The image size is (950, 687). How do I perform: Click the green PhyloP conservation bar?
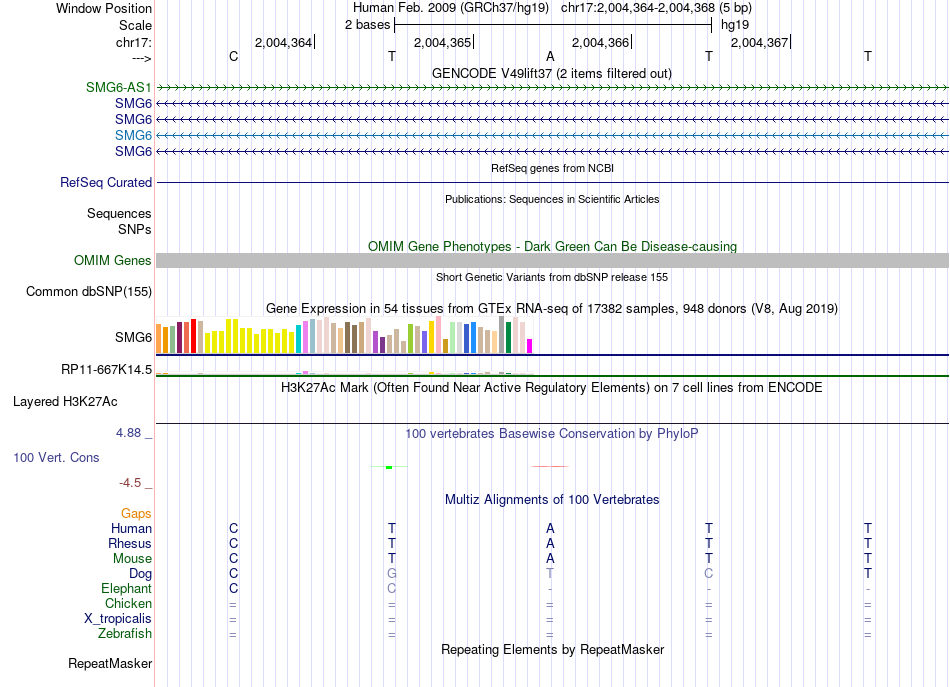pos(389,467)
